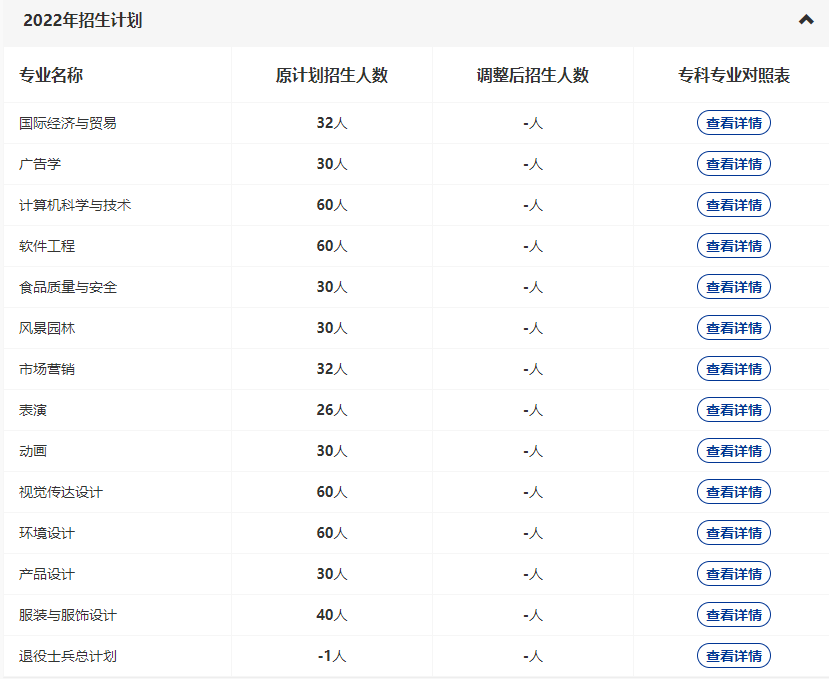
Task: Open 查看详情 for 环境设计
Action: click(734, 533)
